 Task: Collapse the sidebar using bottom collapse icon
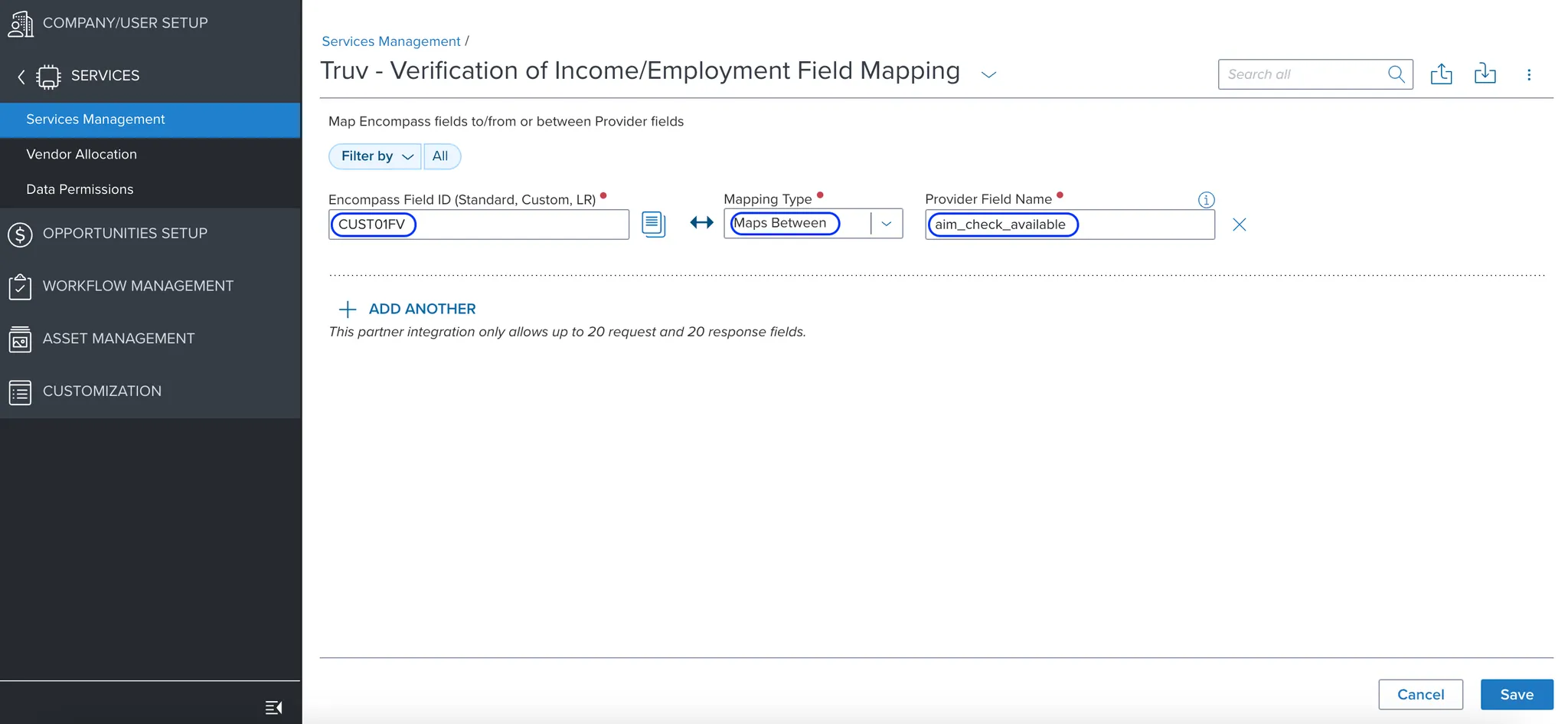pyautogui.click(x=273, y=707)
